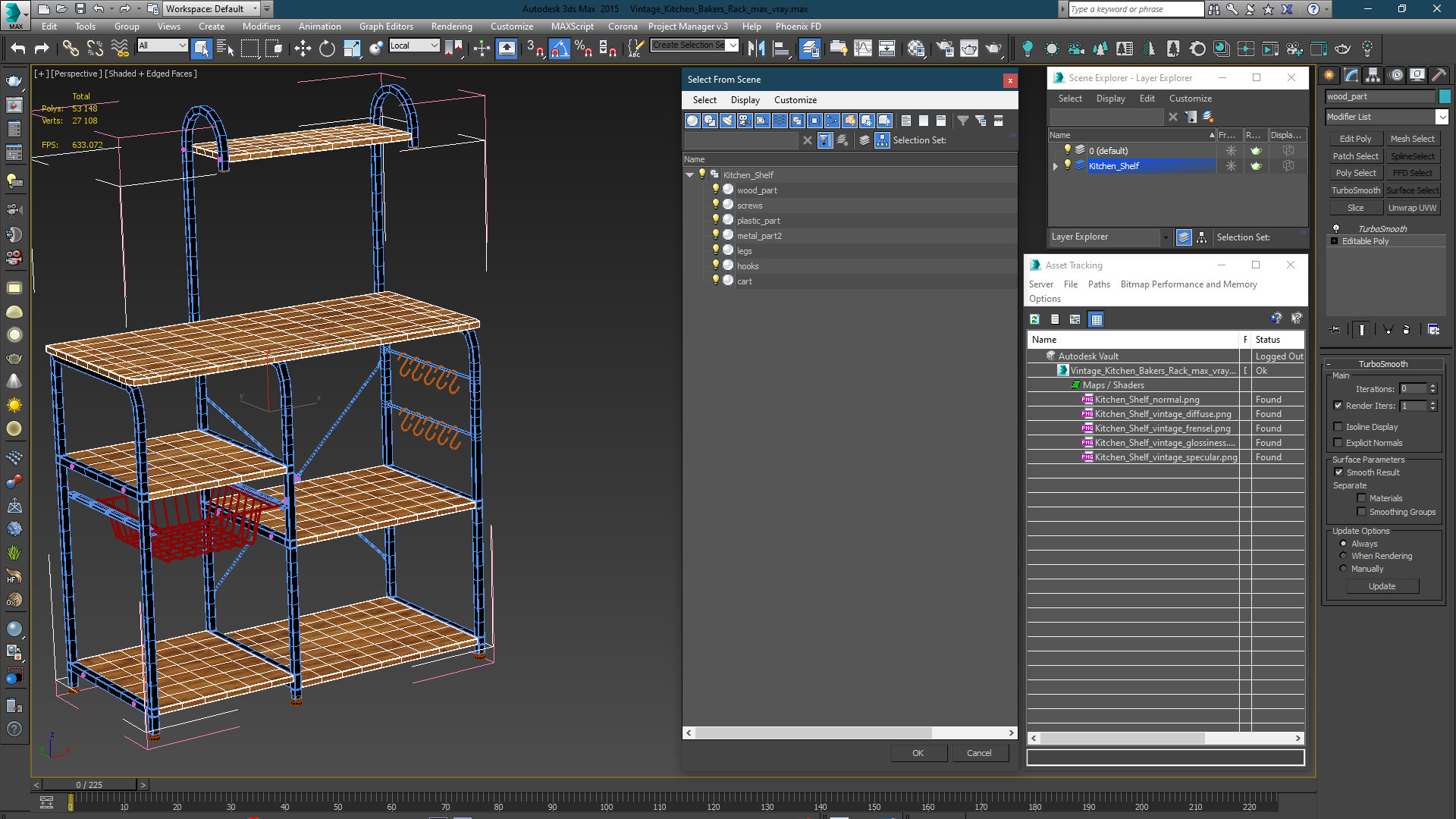Select the Manually update option
This screenshot has width=1456, height=819.
tap(1343, 569)
